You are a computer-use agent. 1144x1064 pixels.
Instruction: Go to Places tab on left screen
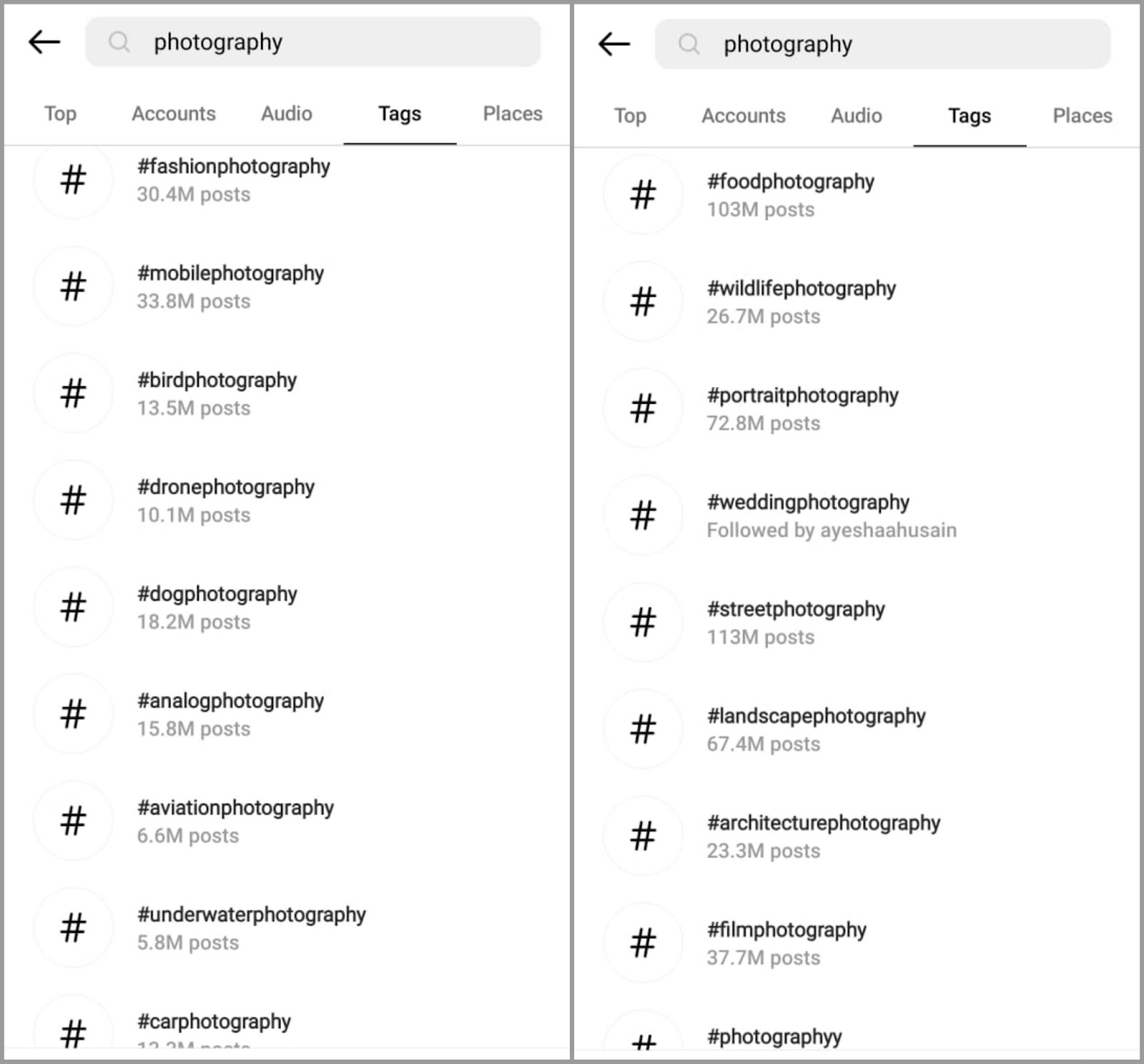512,114
